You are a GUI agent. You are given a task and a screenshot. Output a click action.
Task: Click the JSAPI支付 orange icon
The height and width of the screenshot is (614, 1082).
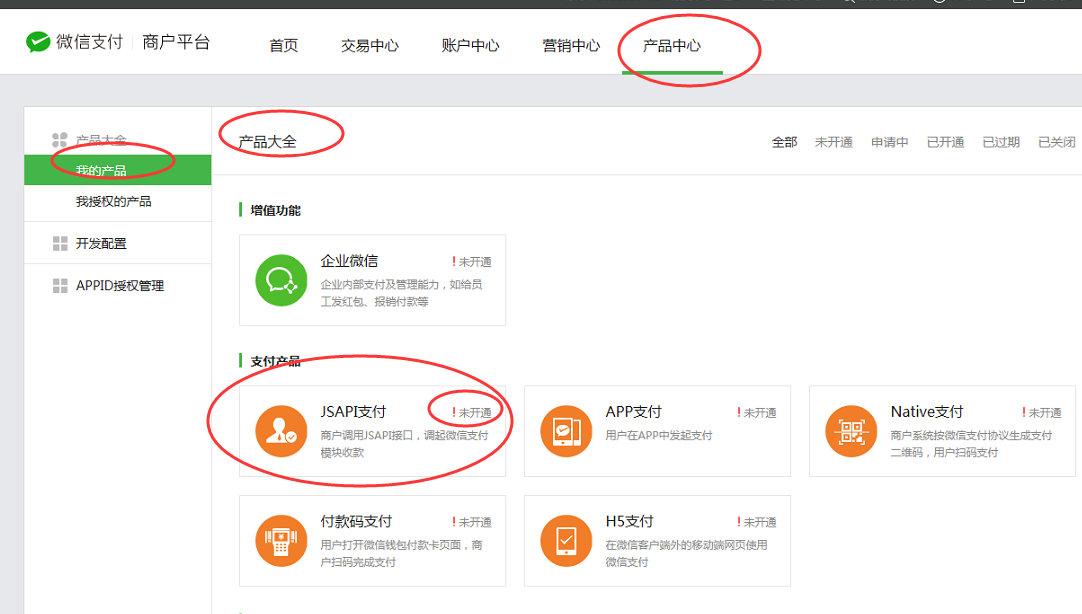tap(281, 431)
